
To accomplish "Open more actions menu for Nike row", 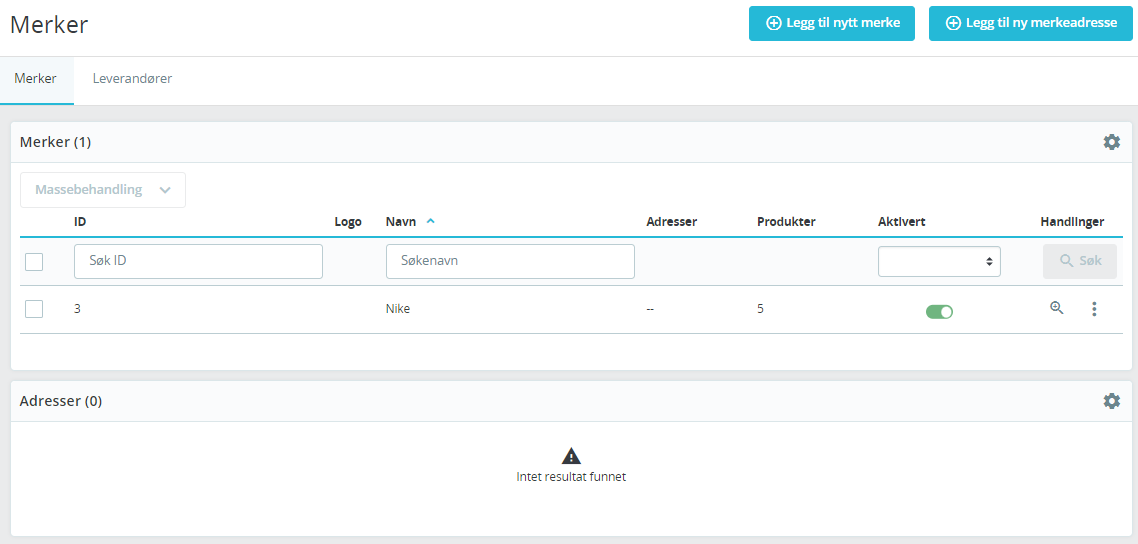I will coord(1094,309).
